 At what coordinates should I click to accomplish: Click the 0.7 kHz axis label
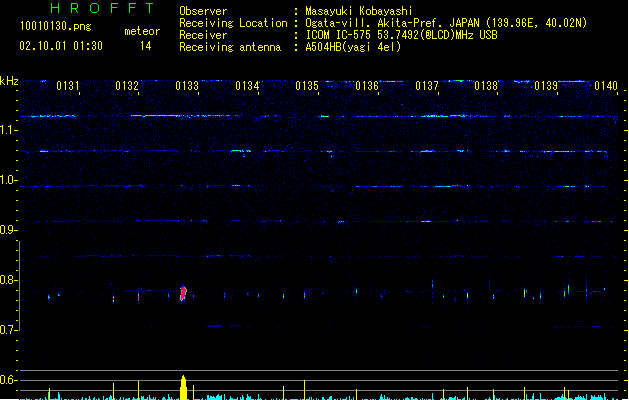(x=8, y=330)
